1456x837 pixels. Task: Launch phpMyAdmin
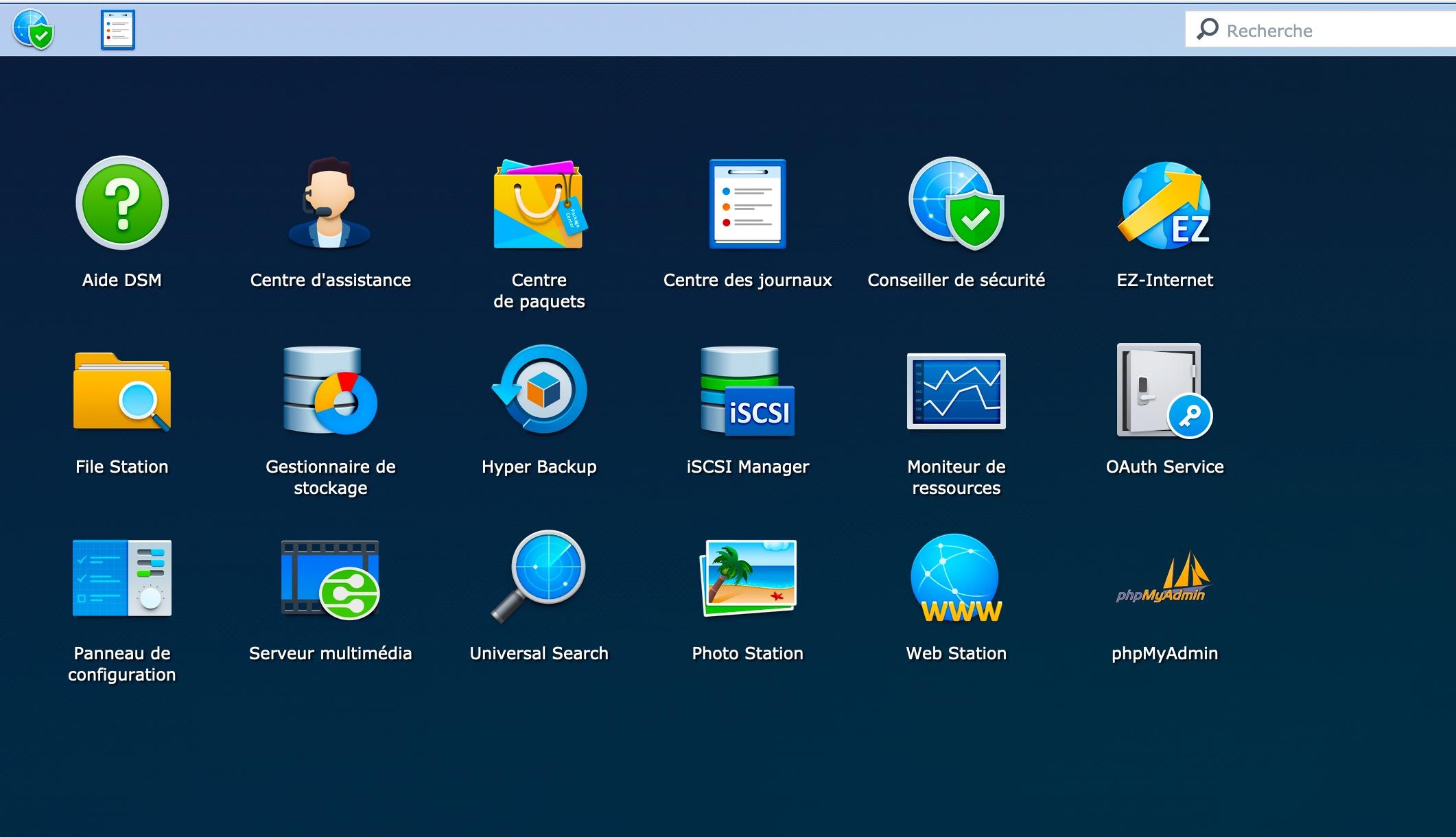point(1164,577)
